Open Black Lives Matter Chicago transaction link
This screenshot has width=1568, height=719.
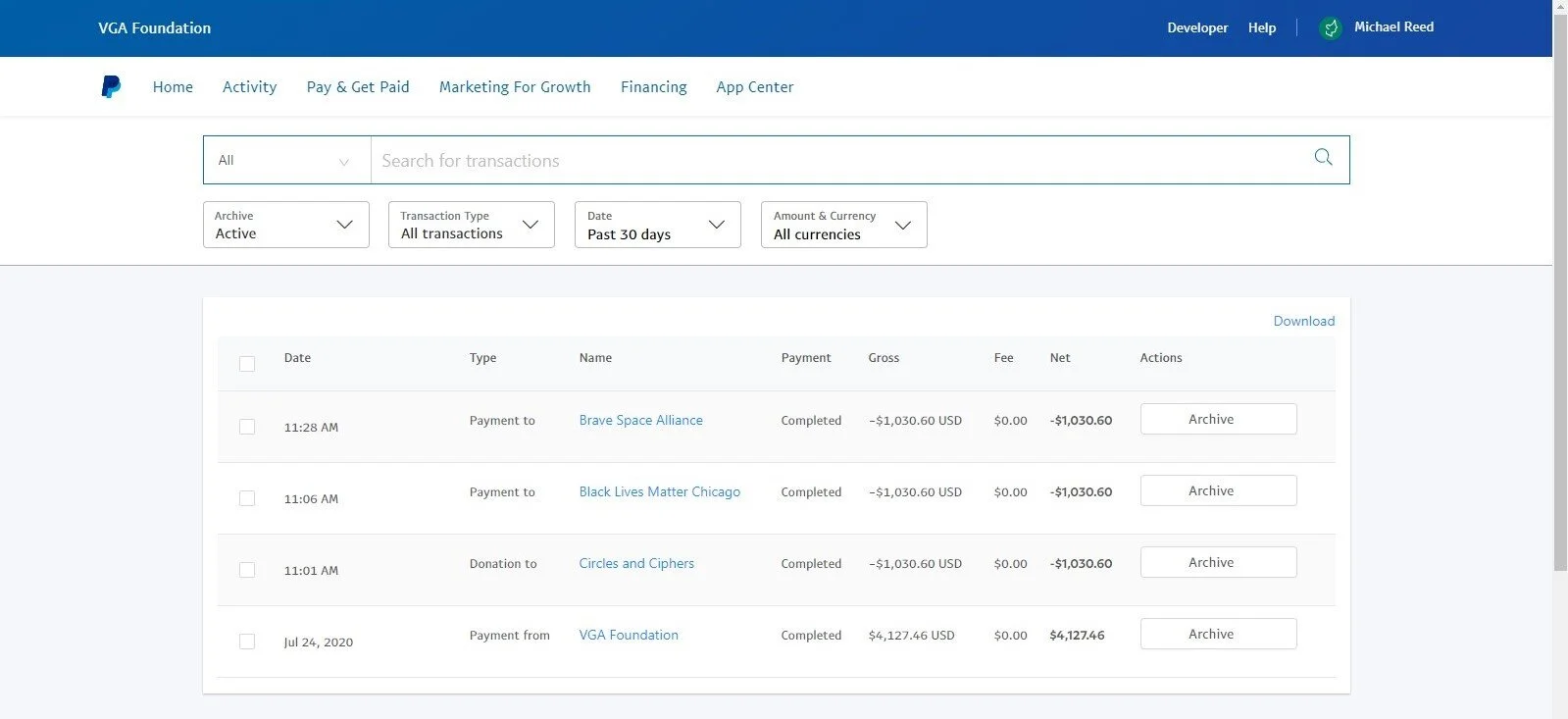click(660, 491)
